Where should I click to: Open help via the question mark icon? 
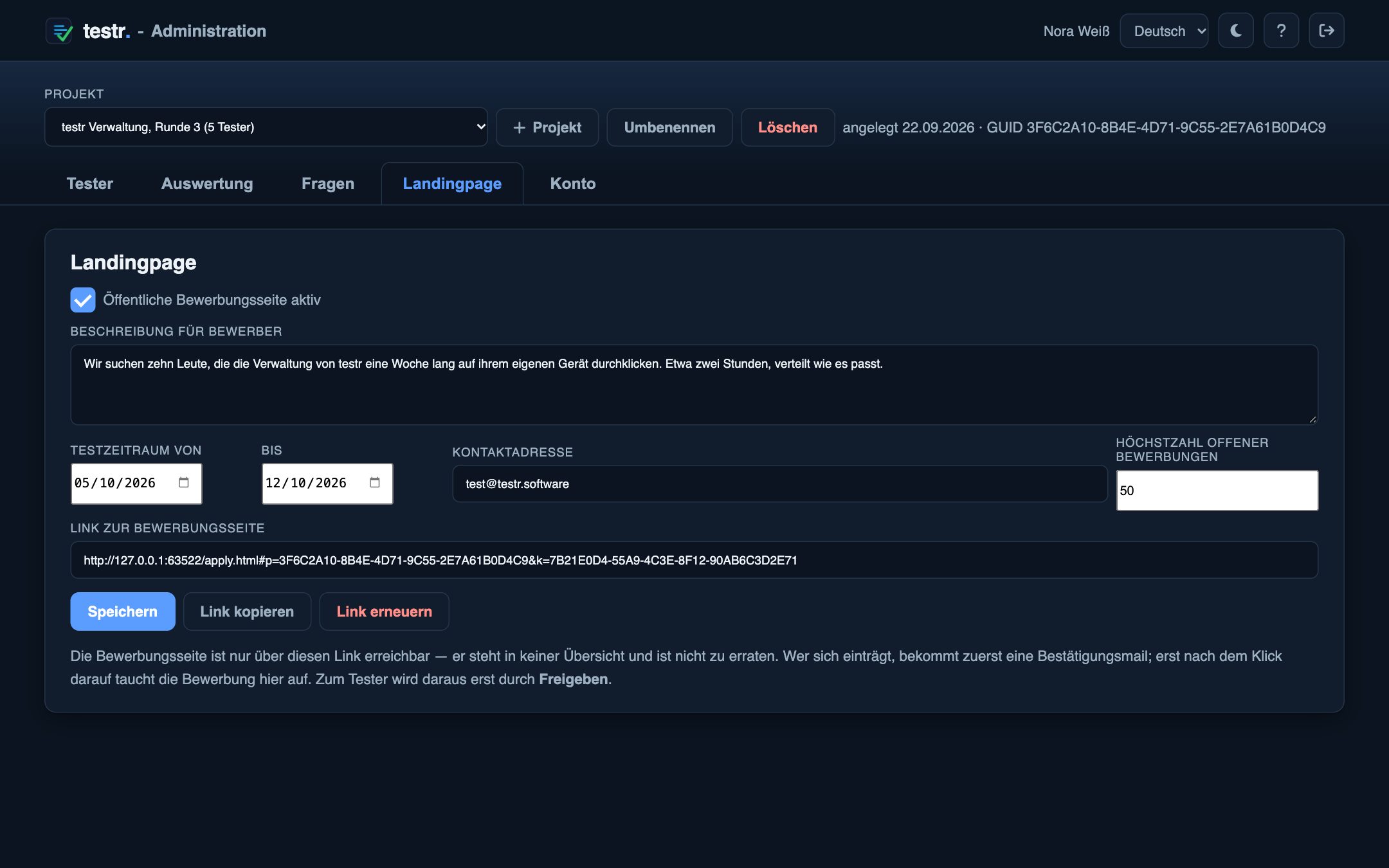click(1281, 31)
